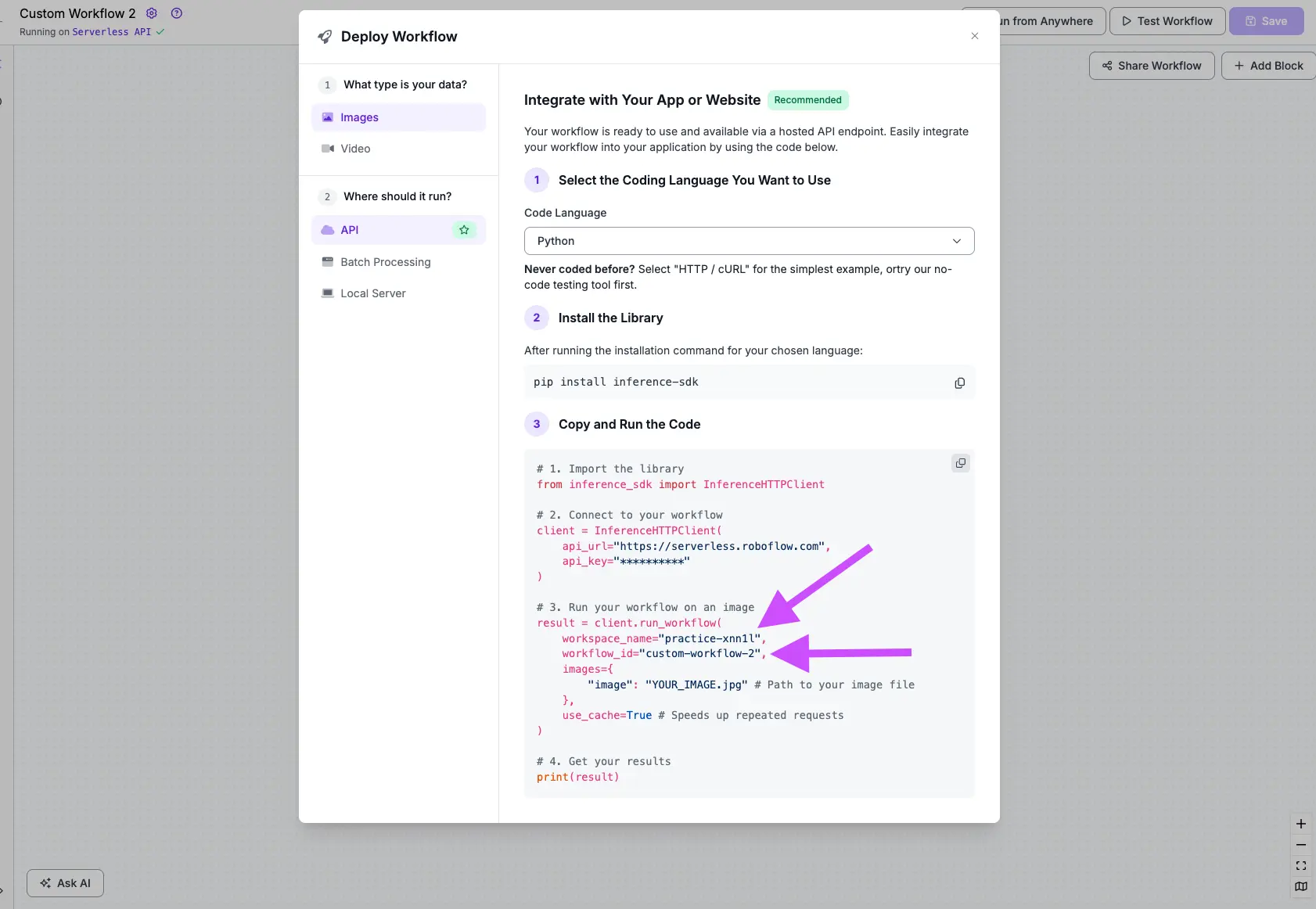Click the Serverless API link
1316x909 pixels.
(111, 32)
